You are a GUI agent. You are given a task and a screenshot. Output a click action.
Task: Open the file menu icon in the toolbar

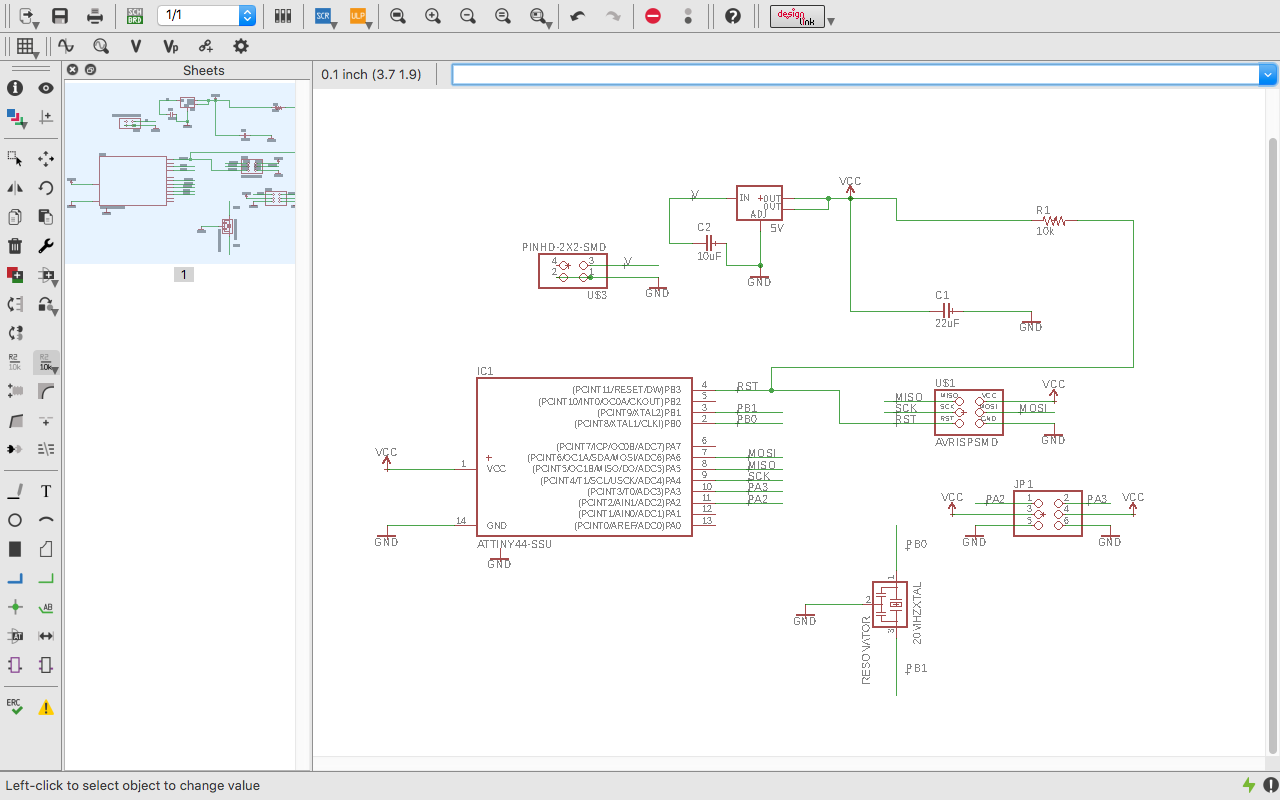(28, 16)
